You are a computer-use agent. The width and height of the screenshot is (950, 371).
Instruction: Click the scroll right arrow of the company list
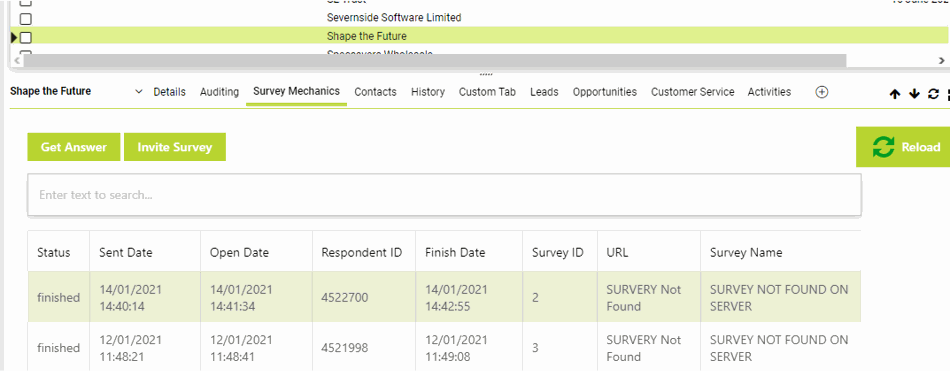click(x=942, y=61)
